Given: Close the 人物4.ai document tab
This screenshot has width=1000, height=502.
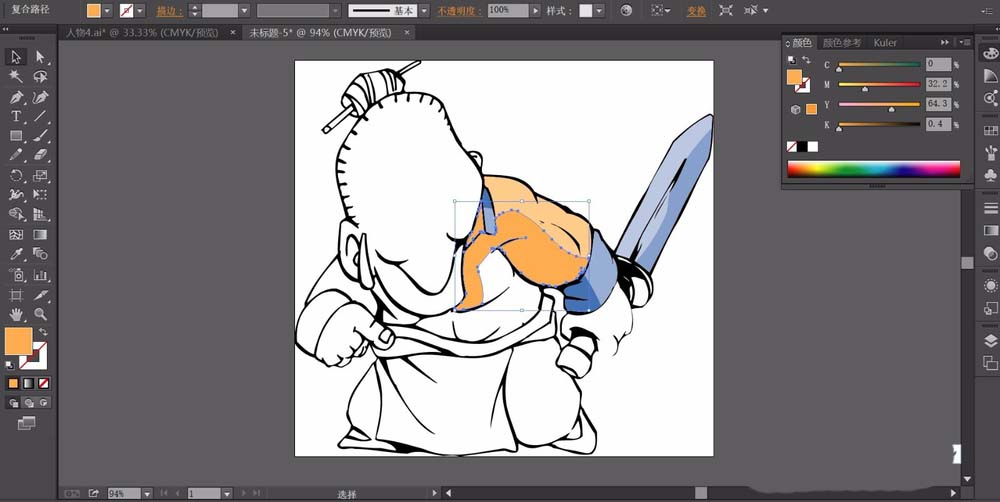Looking at the screenshot, I should [233, 33].
